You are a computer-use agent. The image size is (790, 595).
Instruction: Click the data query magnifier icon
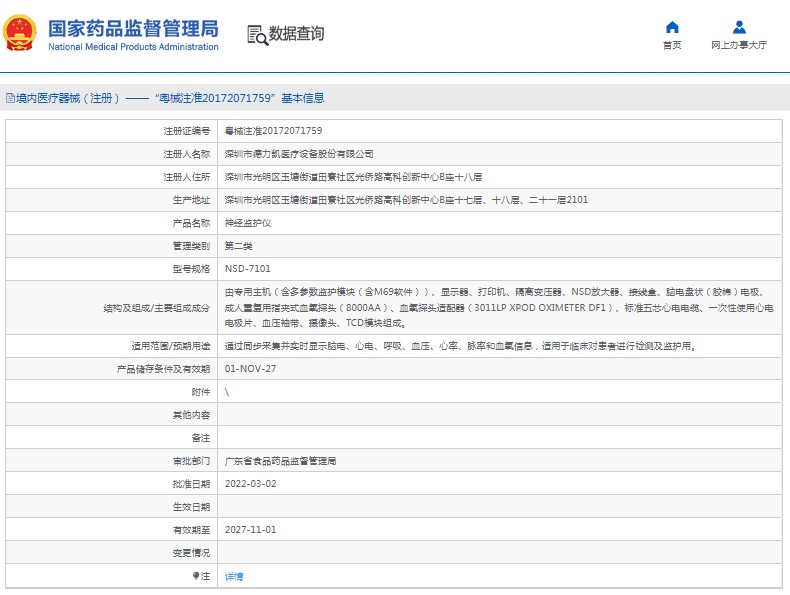[257, 35]
